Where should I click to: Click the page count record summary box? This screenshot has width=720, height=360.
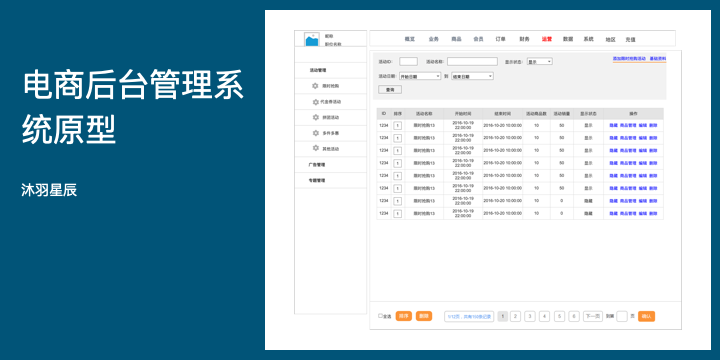pos(469,316)
